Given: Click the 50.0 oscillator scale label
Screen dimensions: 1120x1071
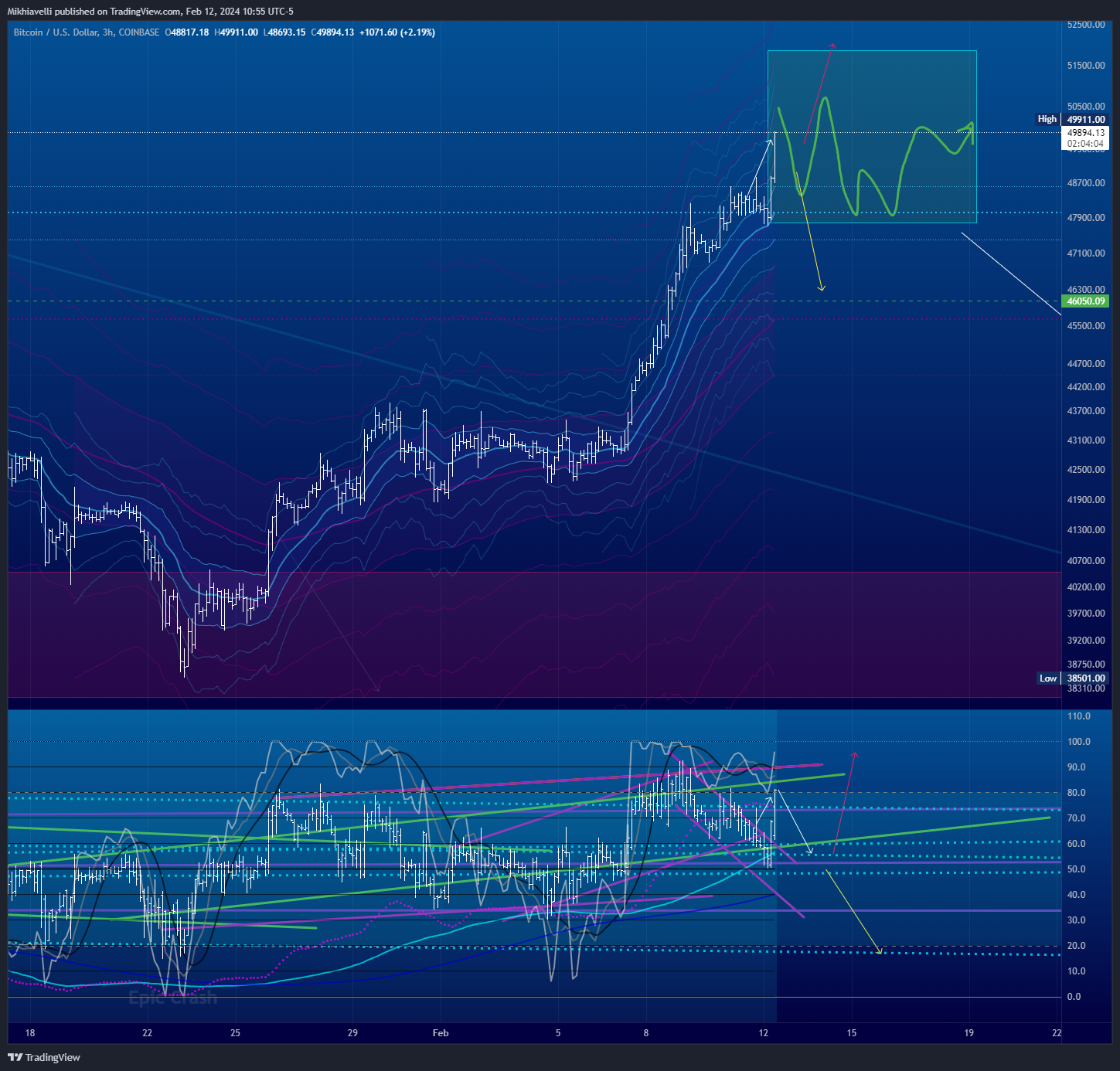Looking at the screenshot, I should point(1076,869).
